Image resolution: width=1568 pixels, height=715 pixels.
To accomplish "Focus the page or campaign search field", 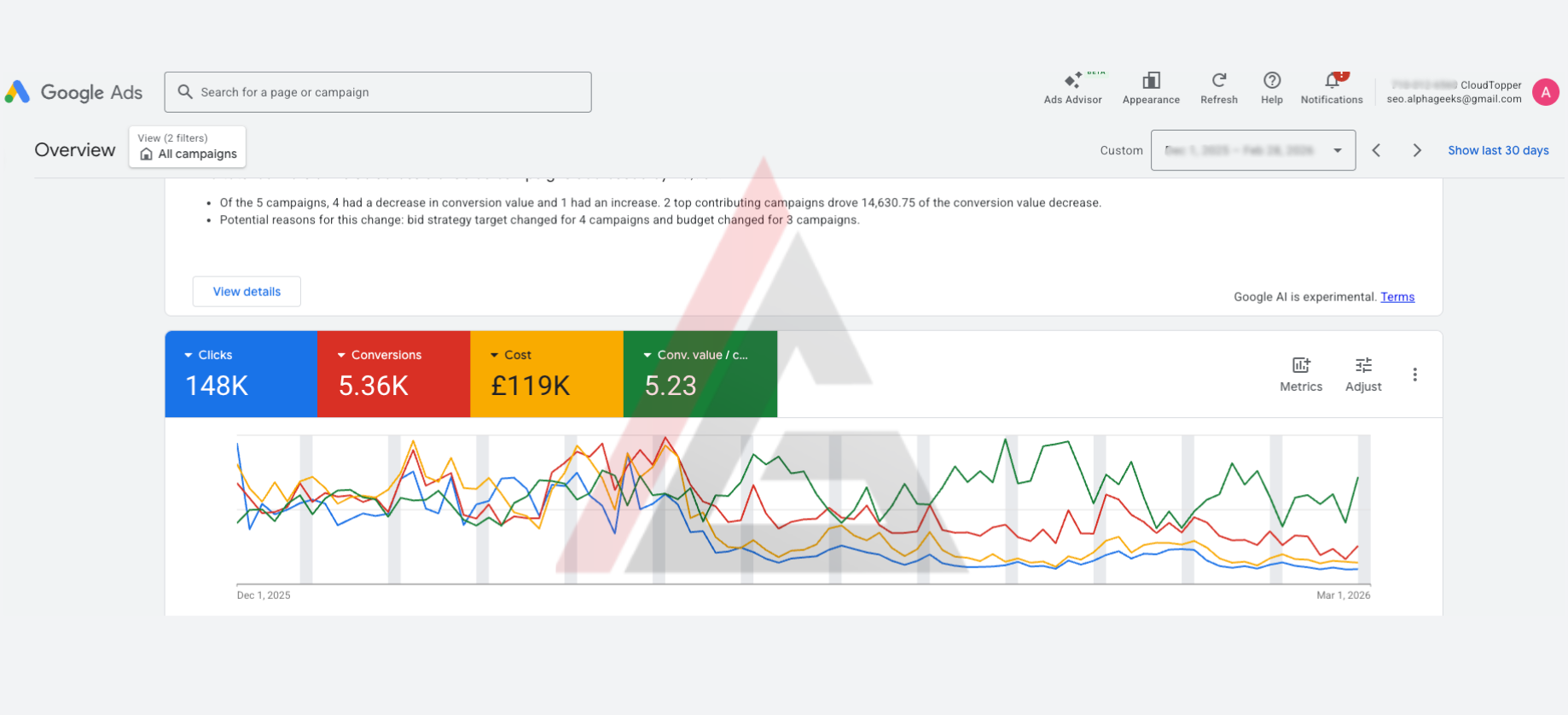I will (x=378, y=92).
